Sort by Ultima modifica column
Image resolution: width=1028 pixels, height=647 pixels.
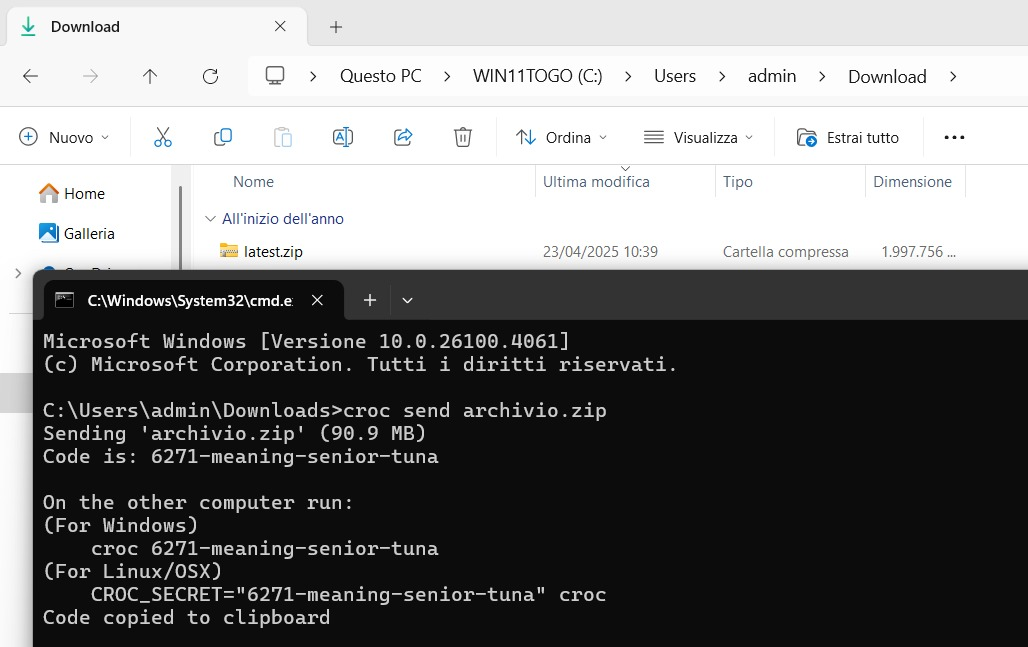pos(596,182)
